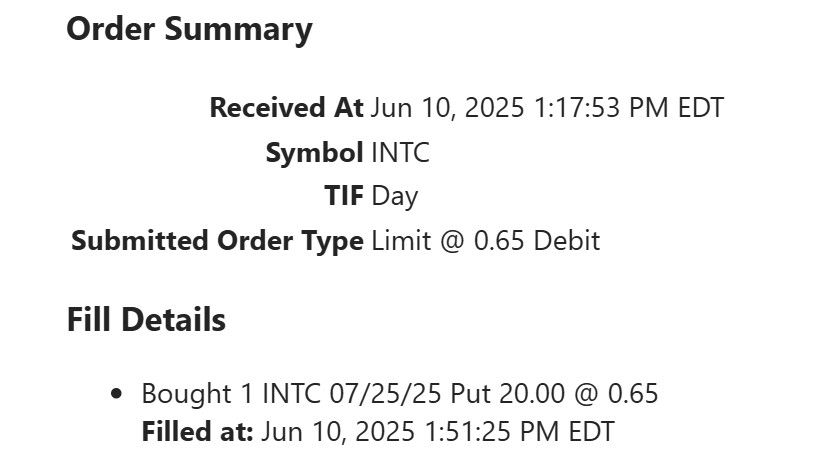The height and width of the screenshot is (472, 832).
Task: Click the EDT text in Received At
Action: point(700,108)
